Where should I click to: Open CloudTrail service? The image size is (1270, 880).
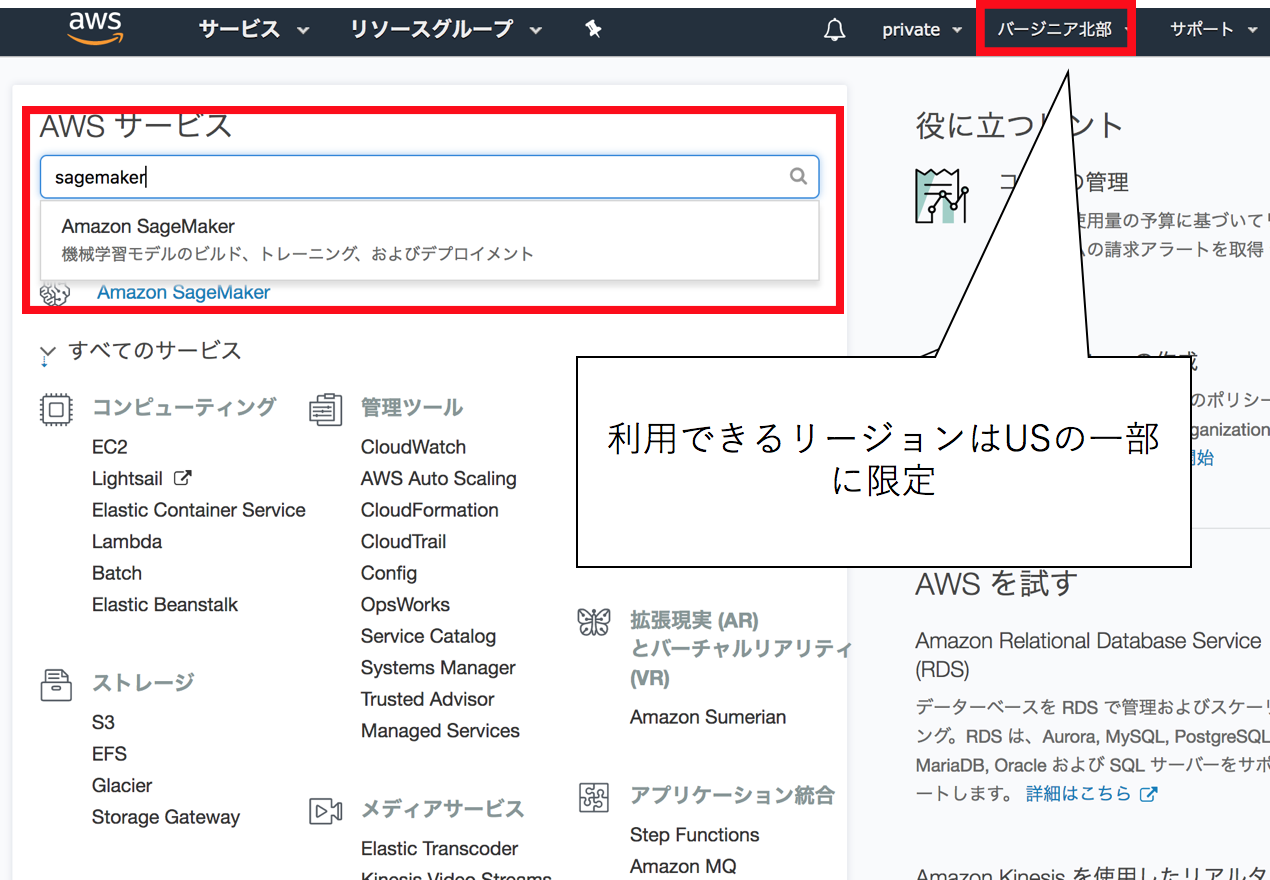tap(404, 542)
